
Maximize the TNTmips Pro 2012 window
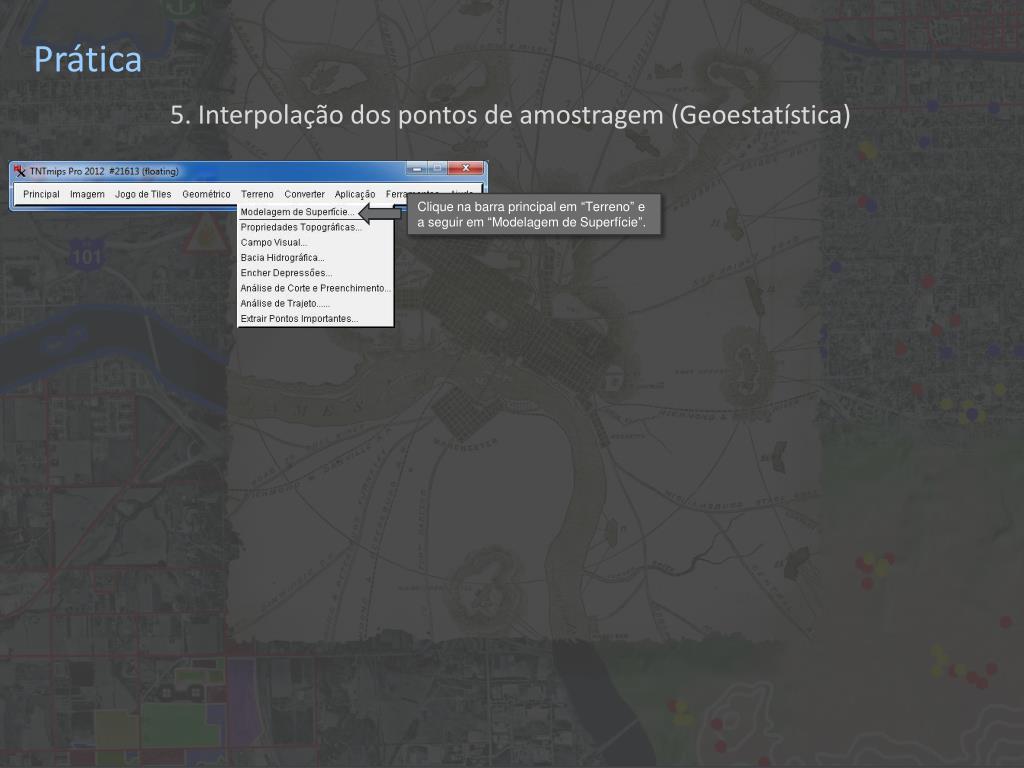(438, 168)
